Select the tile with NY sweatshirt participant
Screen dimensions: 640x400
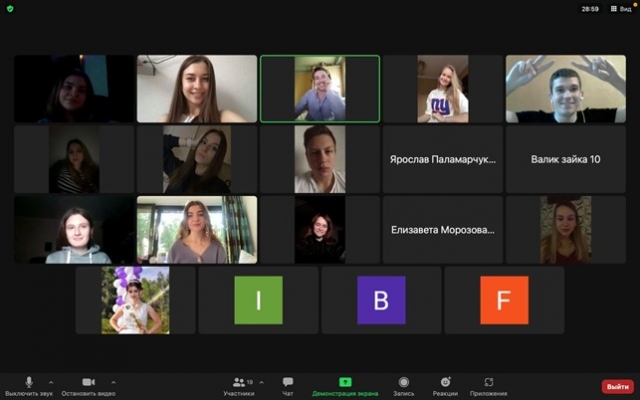(x=443, y=89)
